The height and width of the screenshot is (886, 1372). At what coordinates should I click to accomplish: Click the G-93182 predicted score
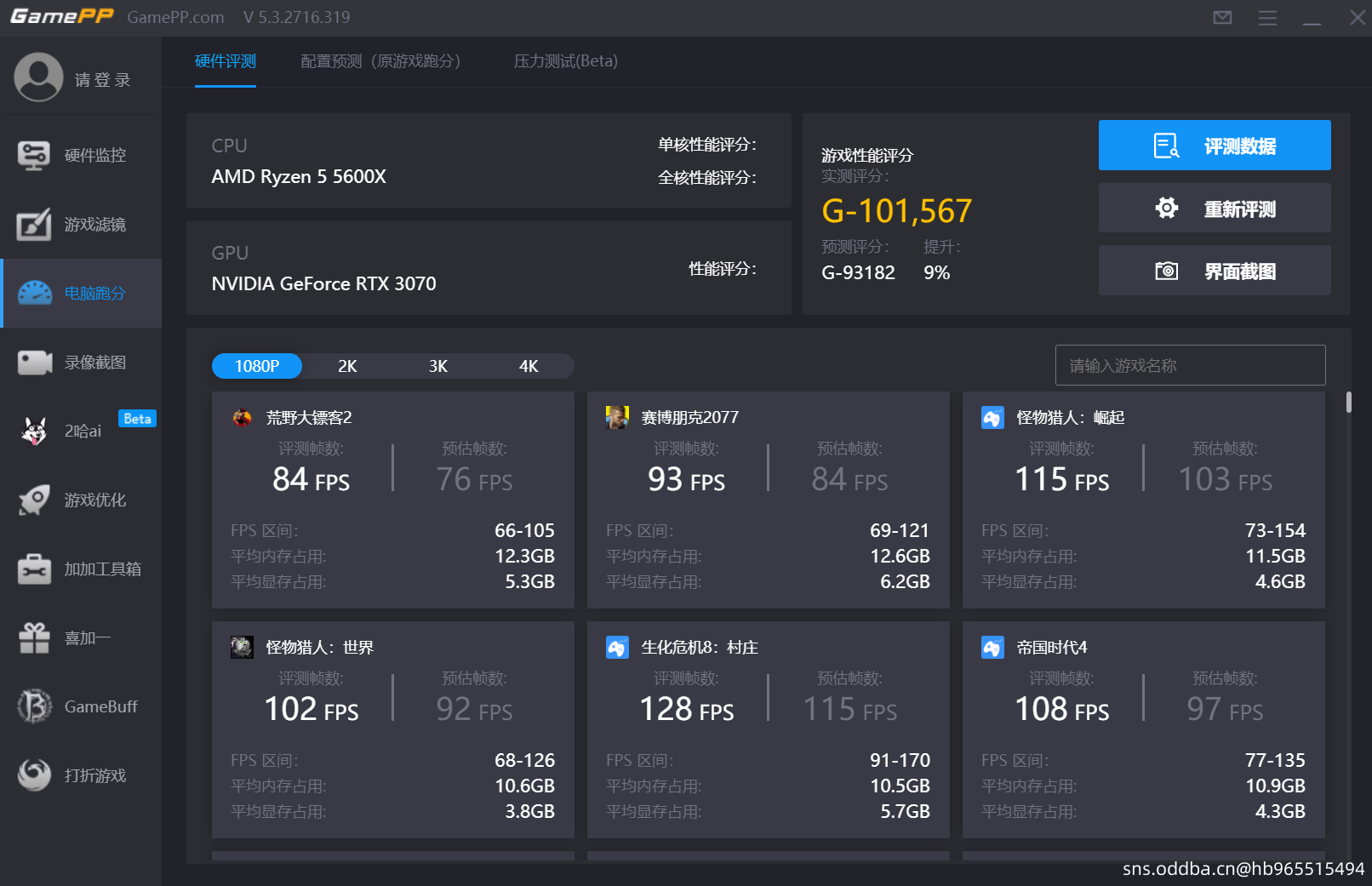858,273
